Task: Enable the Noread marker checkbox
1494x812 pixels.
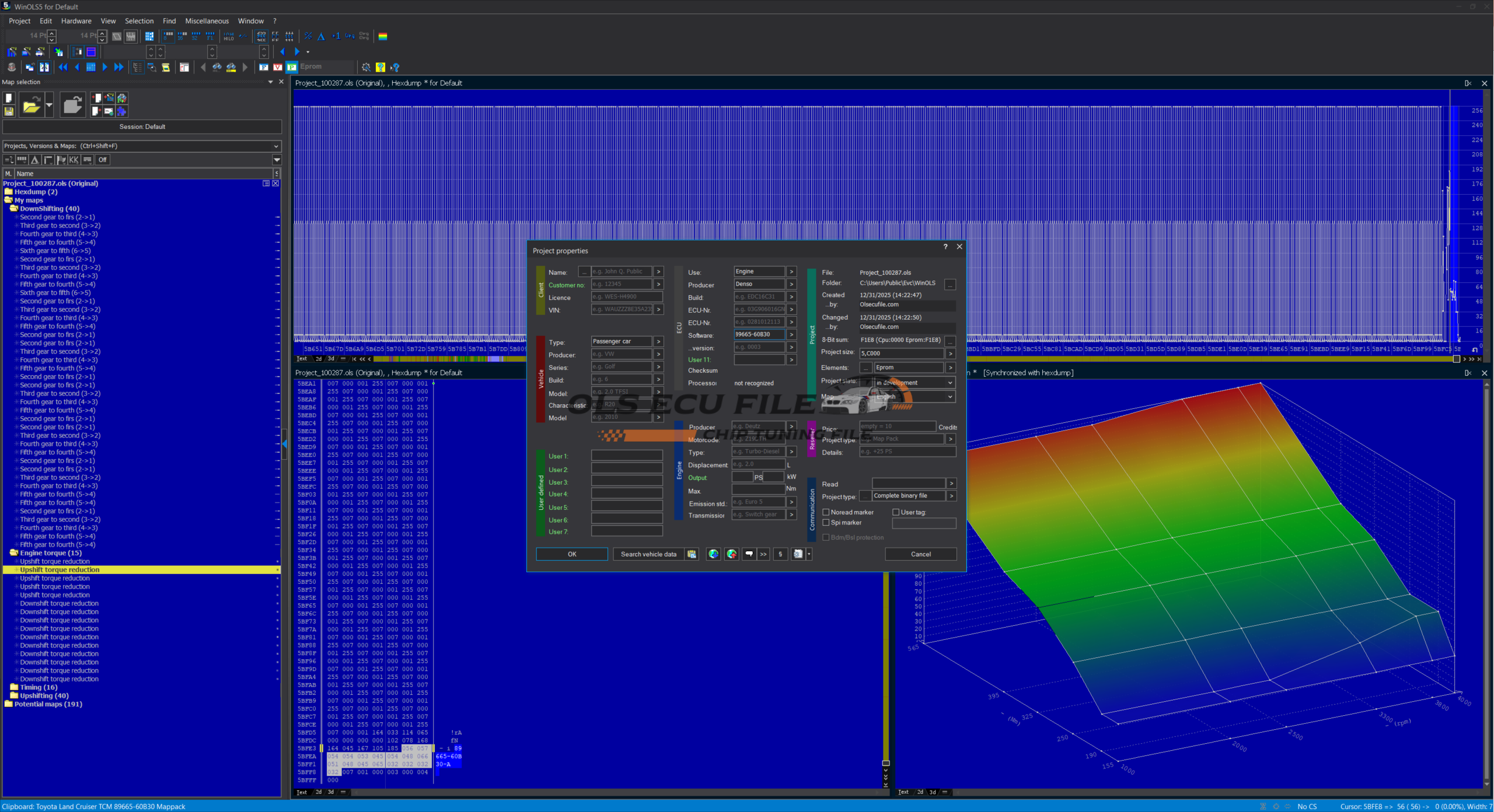Action: 826,512
